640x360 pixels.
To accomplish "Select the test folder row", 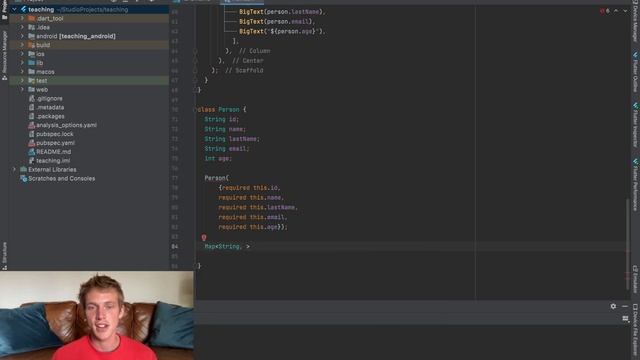I will pyautogui.click(x=89, y=80).
